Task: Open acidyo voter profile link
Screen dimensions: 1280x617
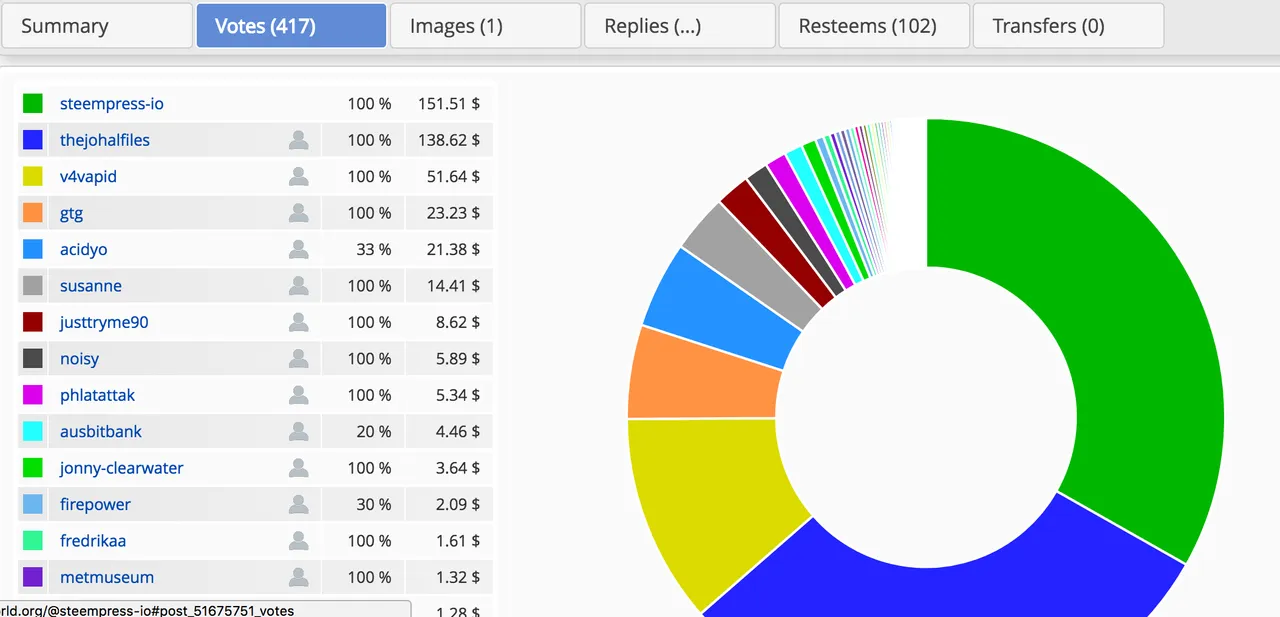Action: point(83,250)
